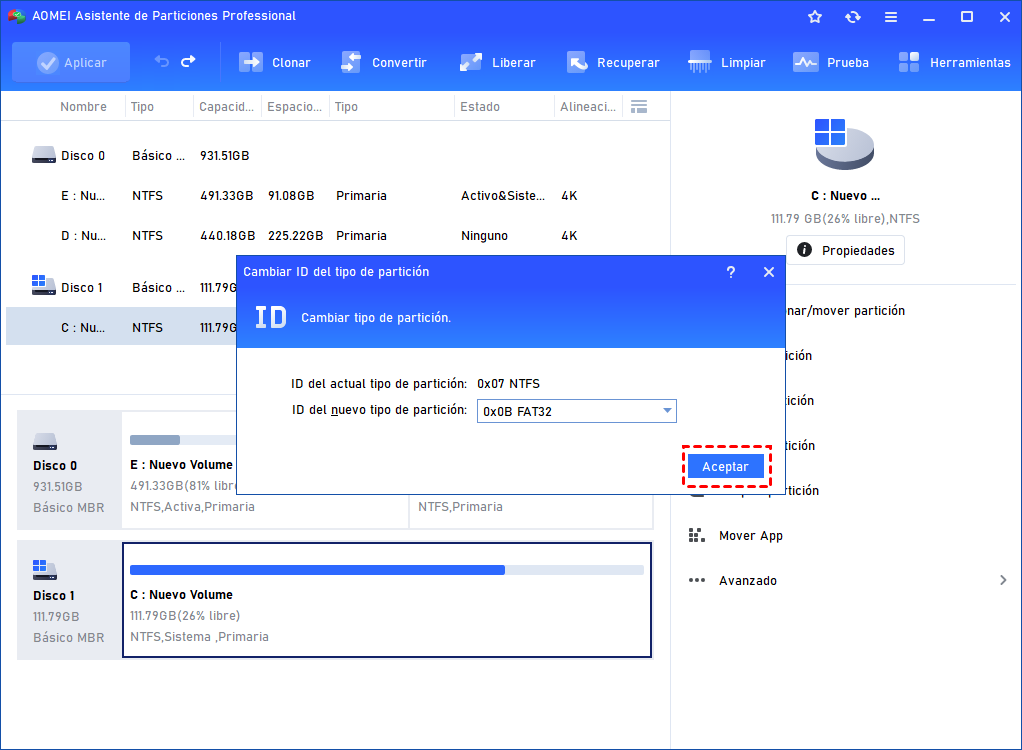This screenshot has width=1022, height=750.
Task: Click the C: usage bar in disk map
Action: [387, 570]
